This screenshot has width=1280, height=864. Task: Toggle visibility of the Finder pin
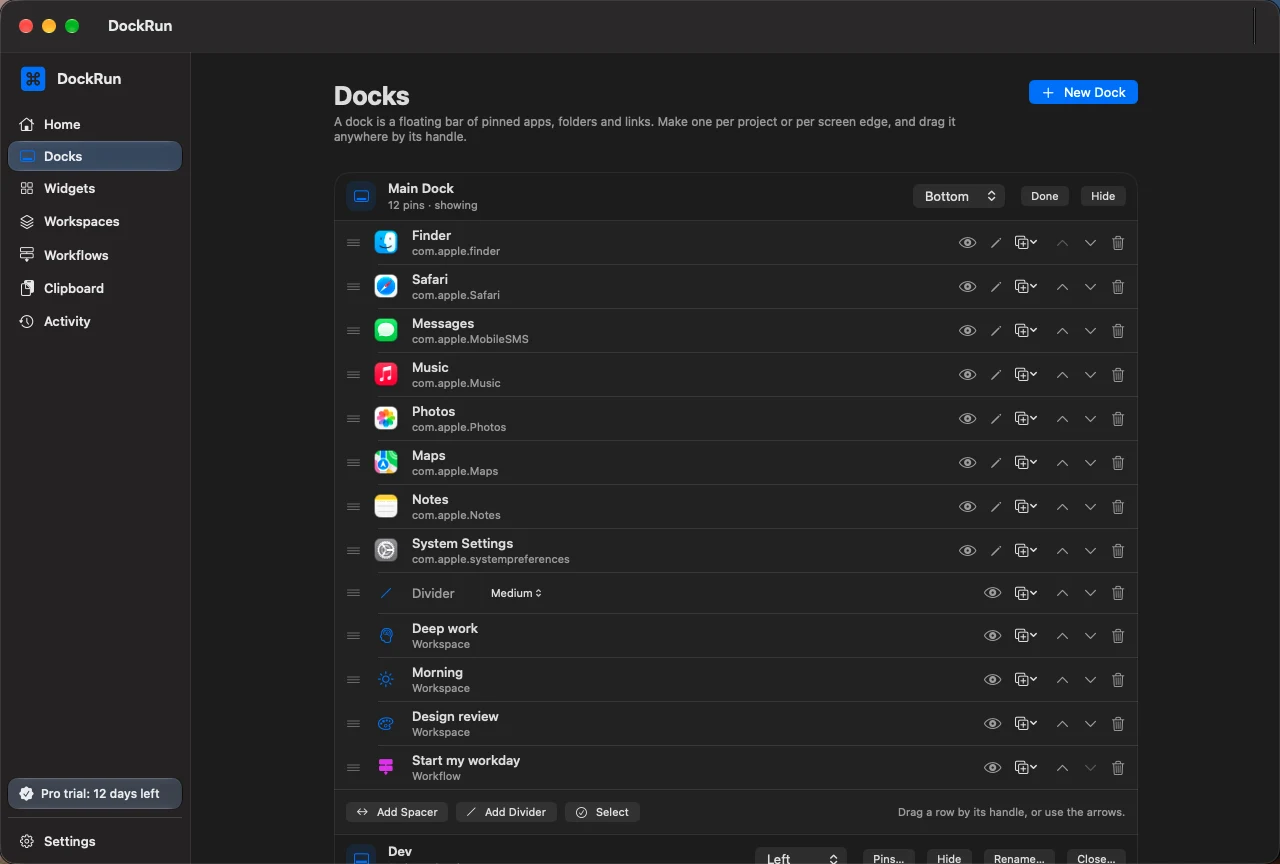pyautogui.click(x=967, y=243)
